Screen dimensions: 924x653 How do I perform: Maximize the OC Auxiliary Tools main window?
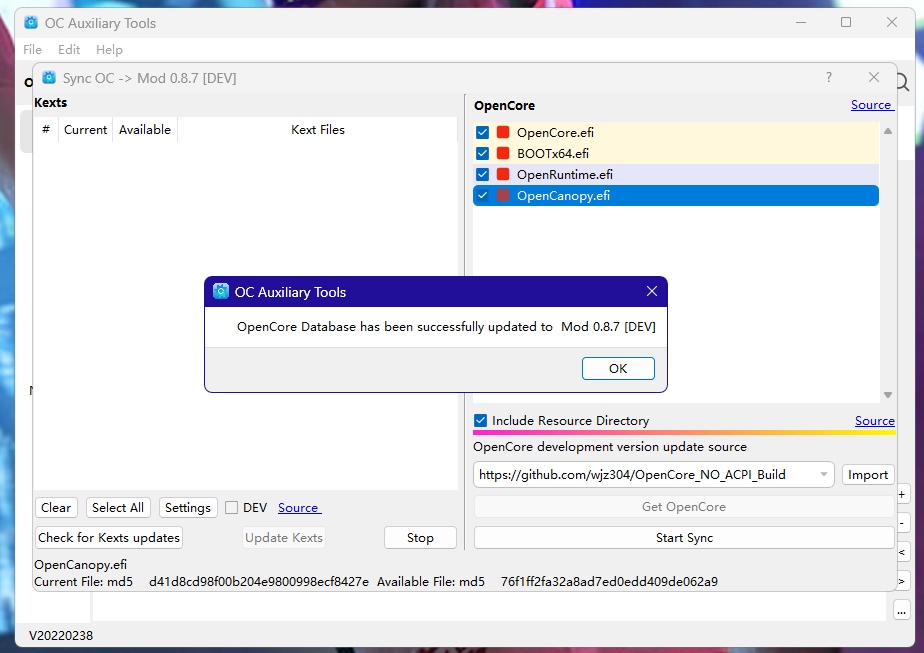click(x=846, y=22)
